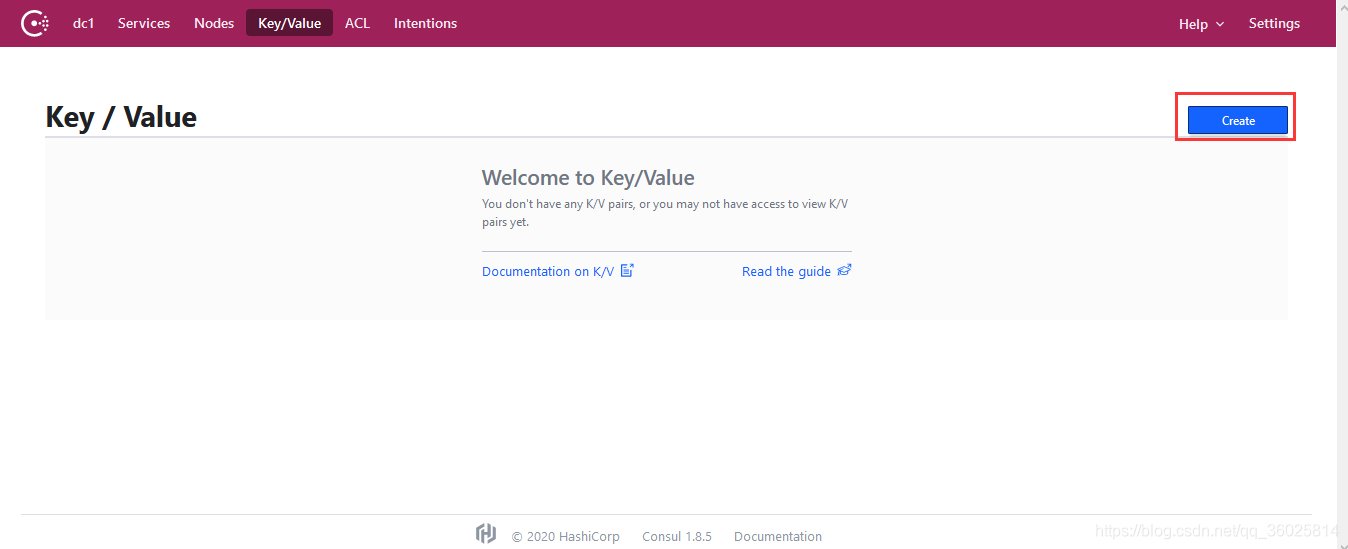Image resolution: width=1348 pixels, height=549 pixels.
Task: Click the document icon beside Documentation on K/V
Action: [627, 270]
